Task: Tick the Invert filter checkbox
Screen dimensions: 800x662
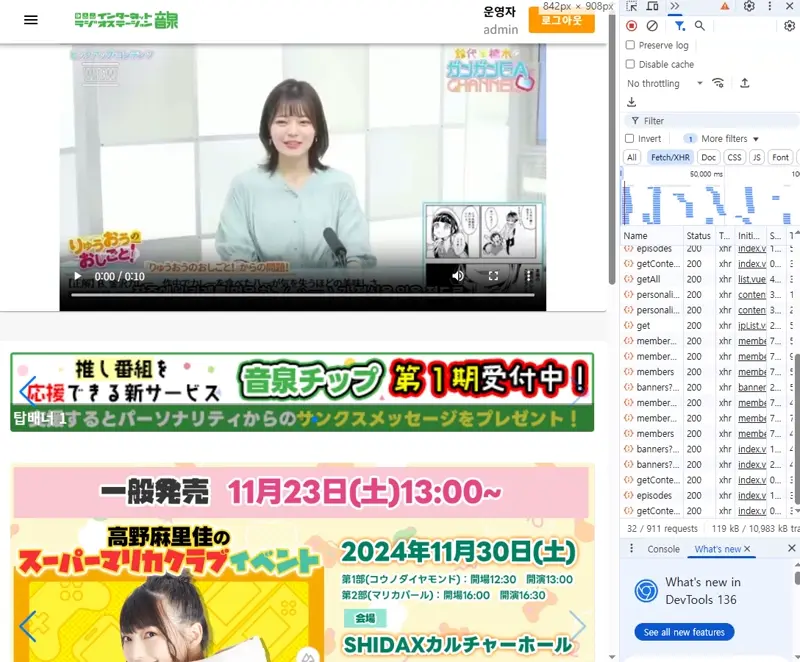Action: 630,139
